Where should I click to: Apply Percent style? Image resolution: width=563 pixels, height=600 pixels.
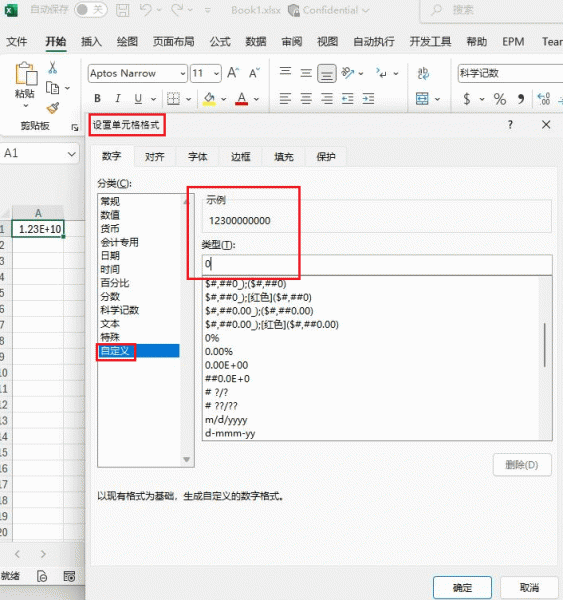click(499, 99)
